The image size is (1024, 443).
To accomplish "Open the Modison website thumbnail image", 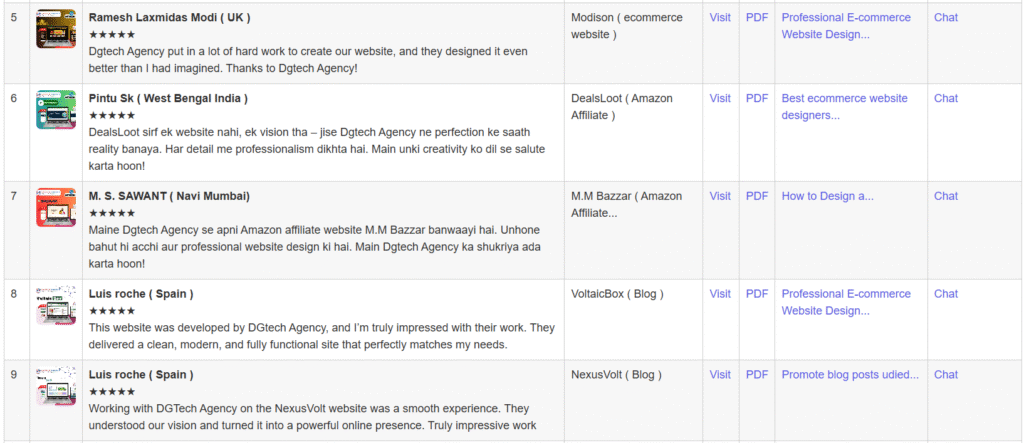I will pos(56,30).
